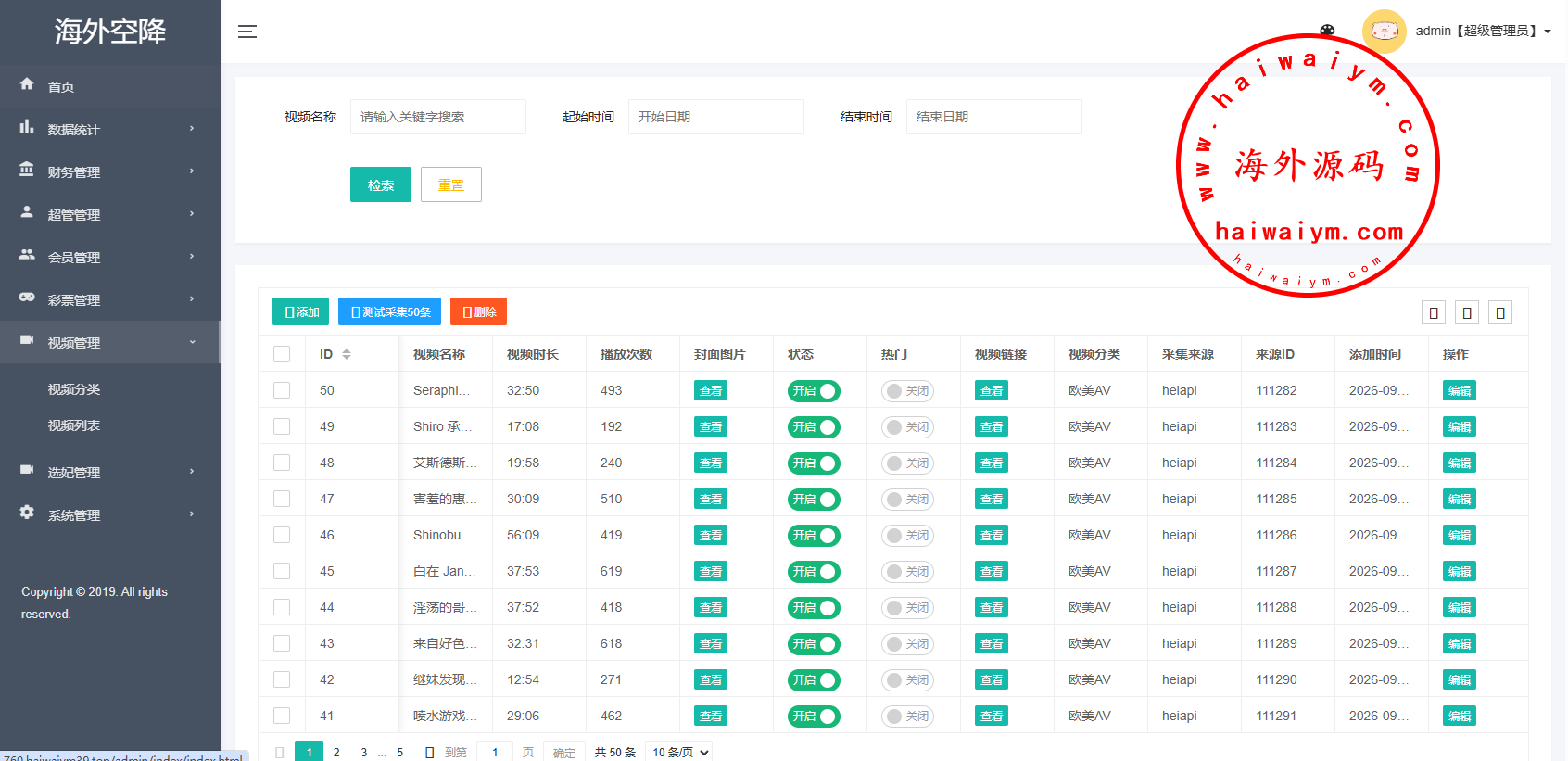Open the 10 条/页 page size dropdown

coord(680,752)
